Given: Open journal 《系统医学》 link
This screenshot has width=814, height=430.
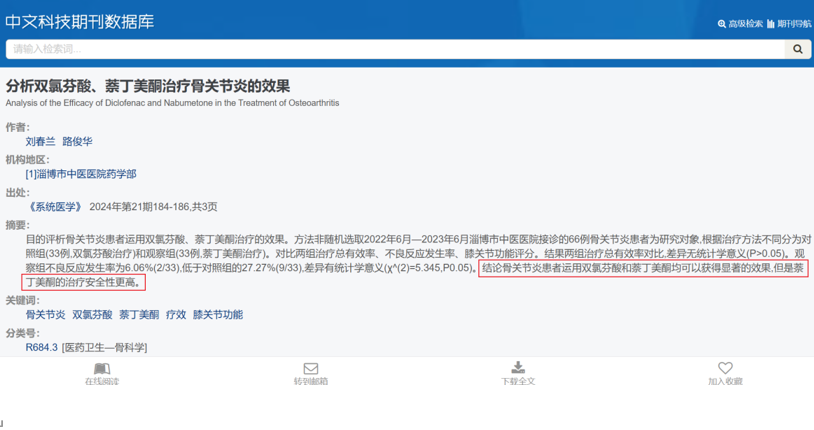Looking at the screenshot, I should click(x=55, y=207).
